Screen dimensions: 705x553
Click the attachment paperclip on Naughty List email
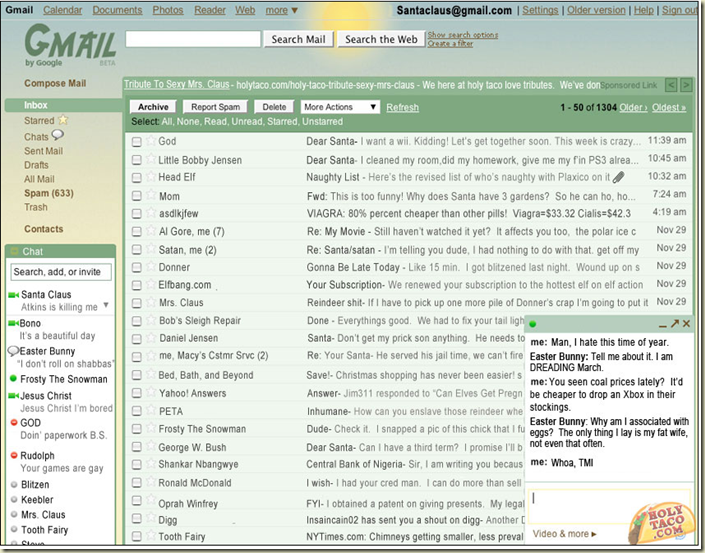pos(619,177)
